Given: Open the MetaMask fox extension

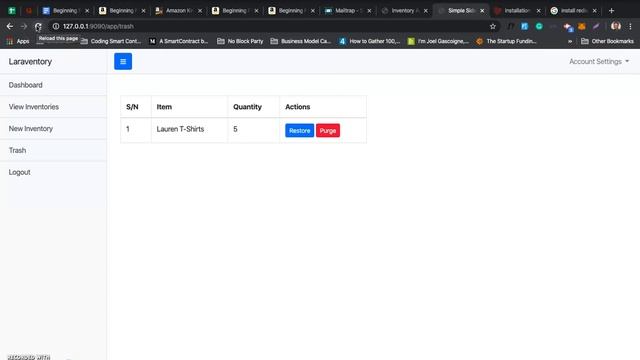Looking at the screenshot, I should pyautogui.click(x=582, y=26).
